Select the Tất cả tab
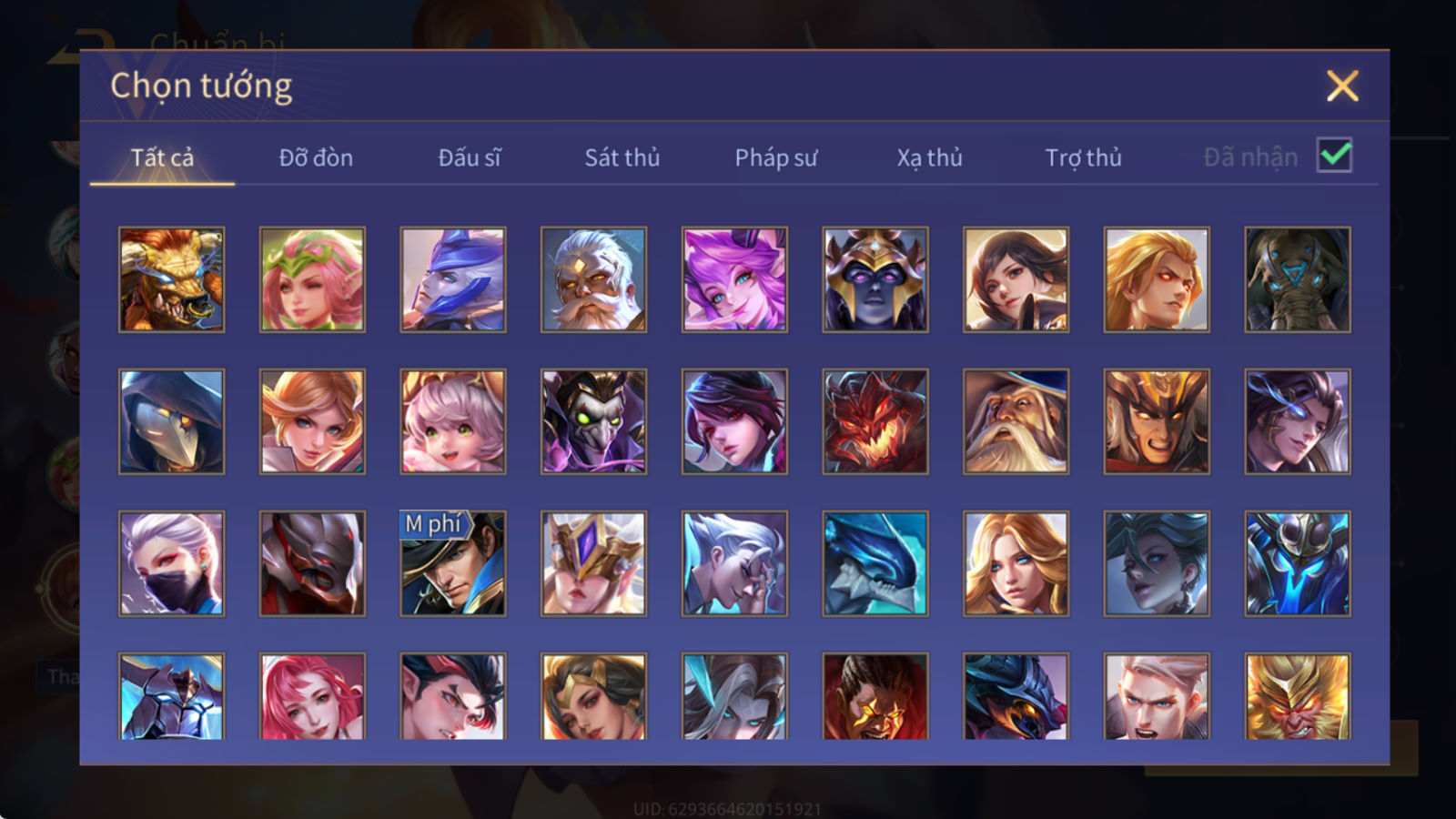Screen dimensions: 1456x819 coord(162,157)
